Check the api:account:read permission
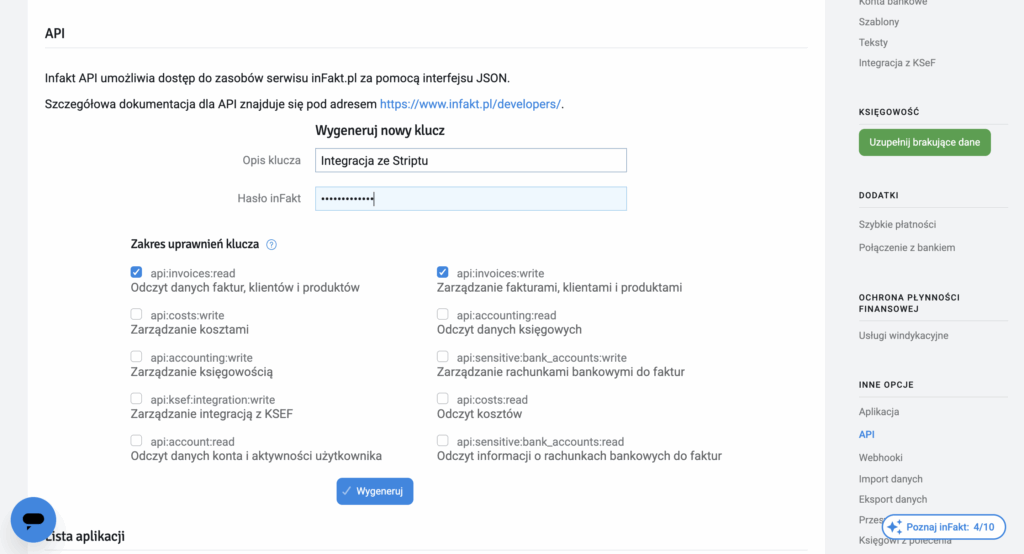The width and height of the screenshot is (1024, 554). pos(136,441)
